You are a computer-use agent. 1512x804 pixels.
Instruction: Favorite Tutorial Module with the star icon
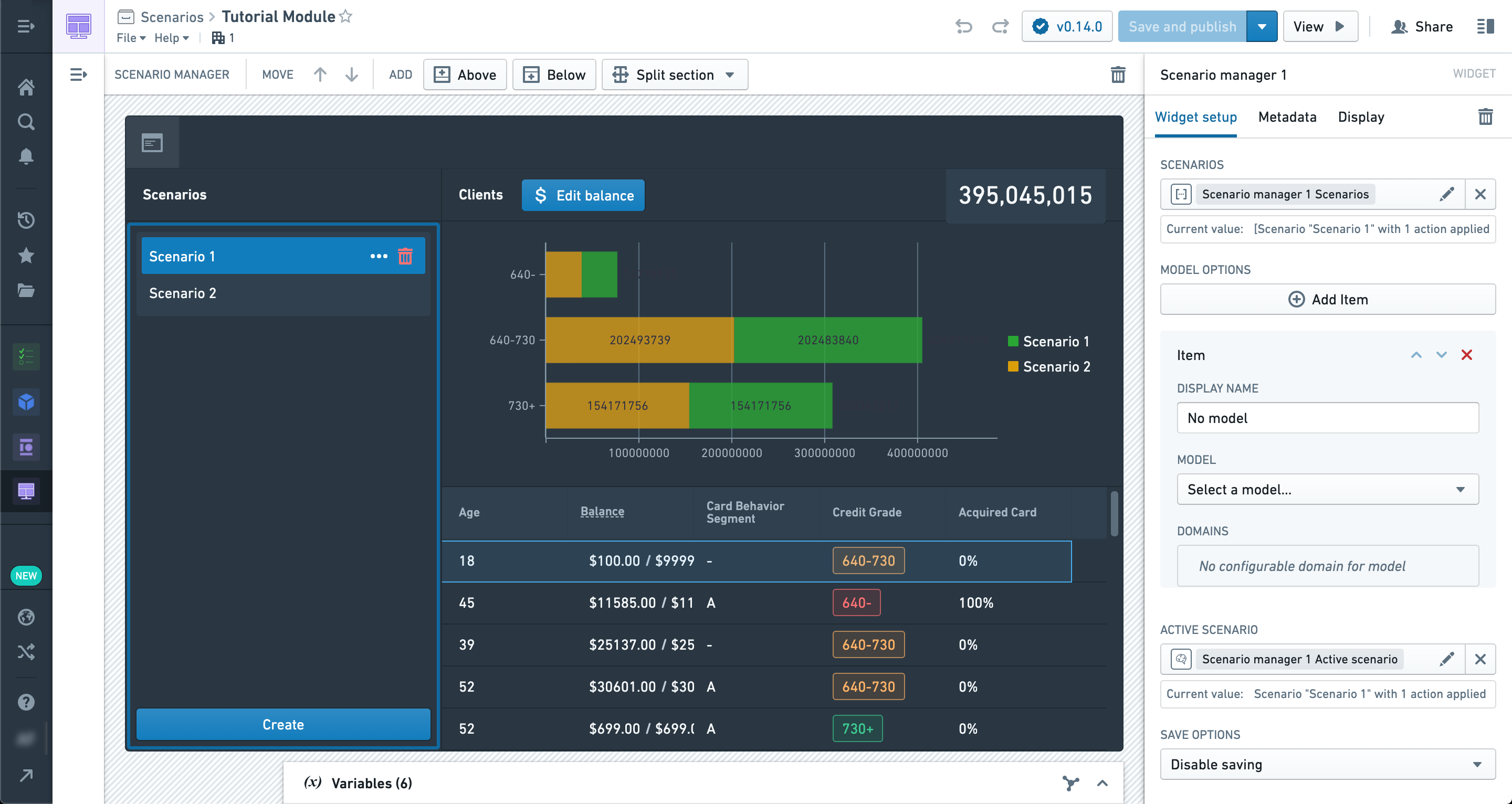point(346,16)
